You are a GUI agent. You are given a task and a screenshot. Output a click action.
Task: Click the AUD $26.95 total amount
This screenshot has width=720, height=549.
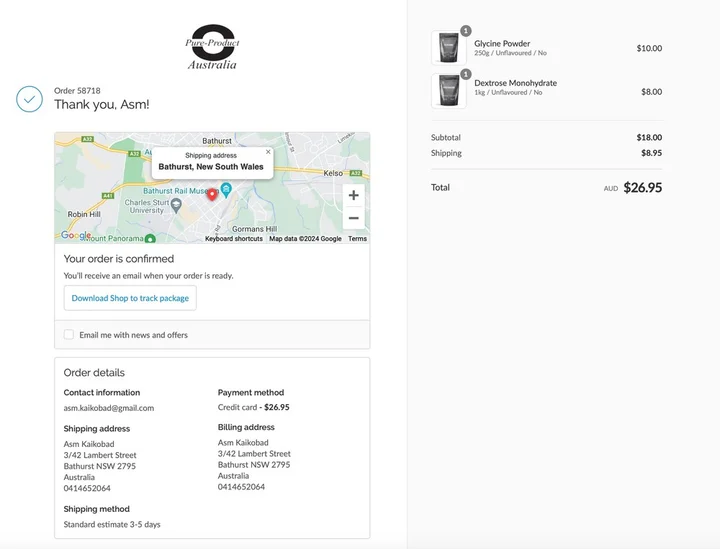[642, 187]
